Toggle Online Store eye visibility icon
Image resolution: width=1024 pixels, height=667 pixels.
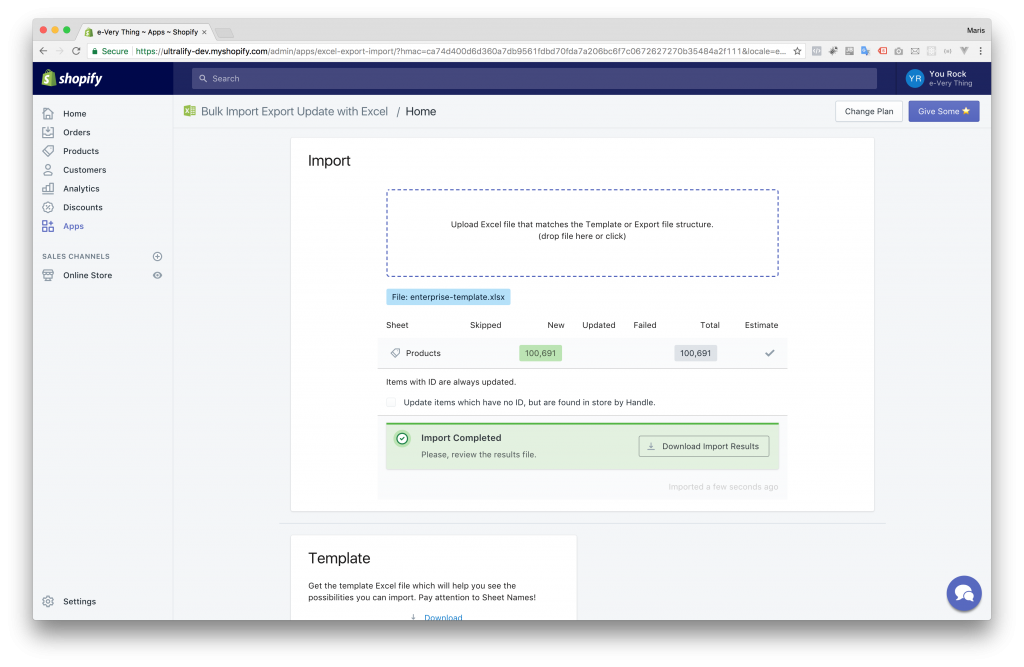(x=157, y=275)
